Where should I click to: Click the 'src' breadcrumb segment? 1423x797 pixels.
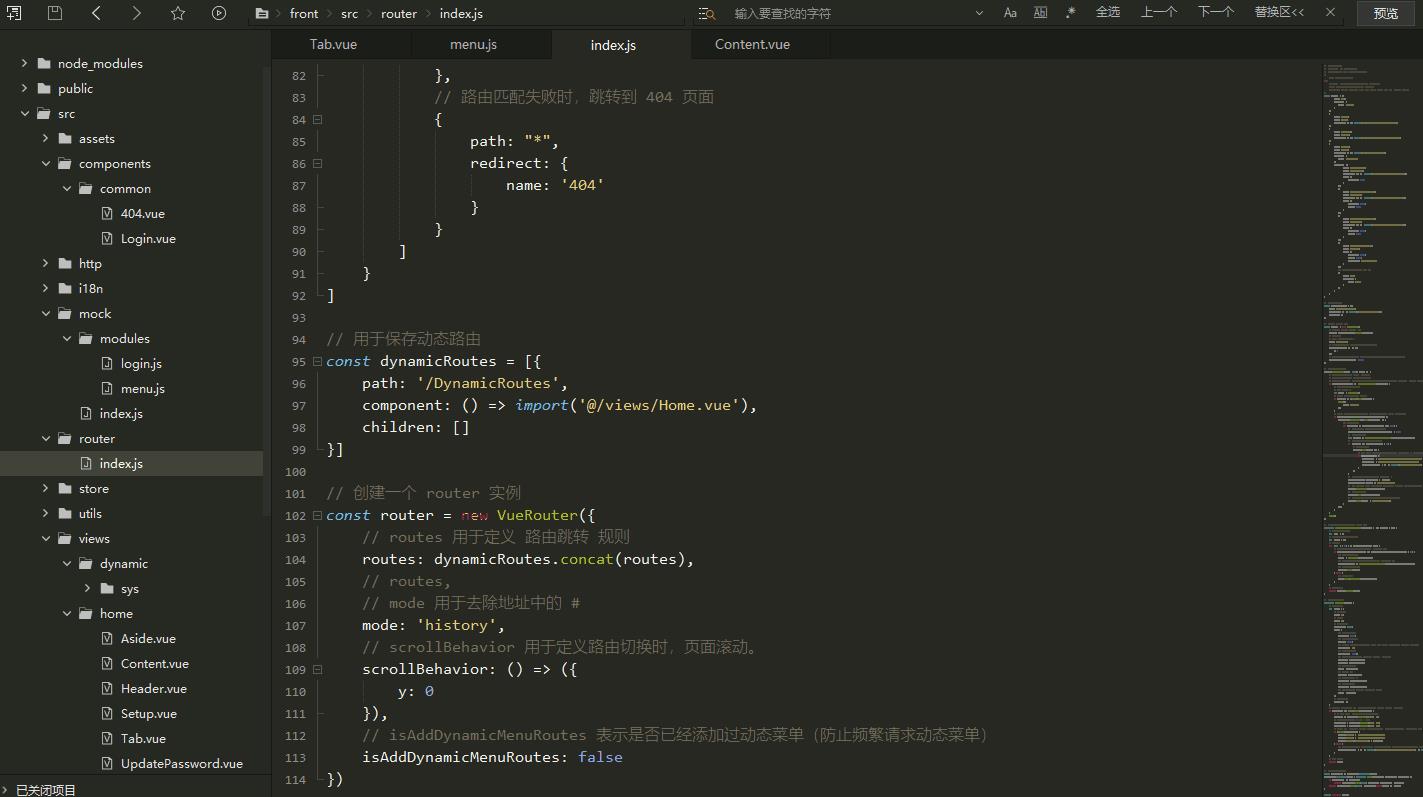point(349,13)
